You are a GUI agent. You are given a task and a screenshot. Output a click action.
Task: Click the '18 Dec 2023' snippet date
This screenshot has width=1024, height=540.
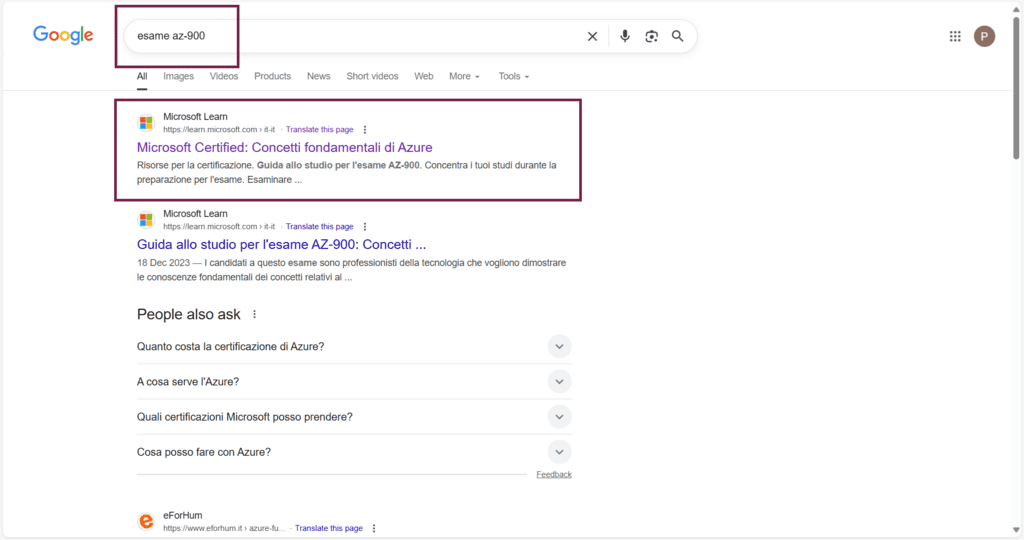point(164,263)
